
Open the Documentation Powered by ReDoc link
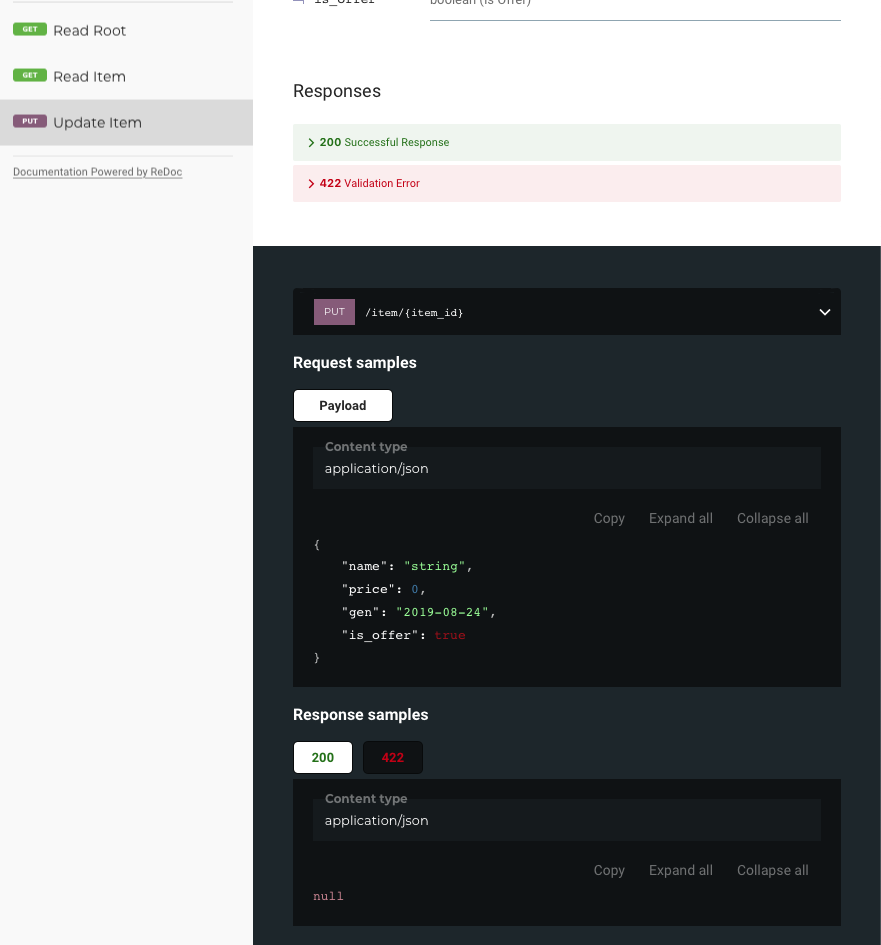tap(98, 172)
